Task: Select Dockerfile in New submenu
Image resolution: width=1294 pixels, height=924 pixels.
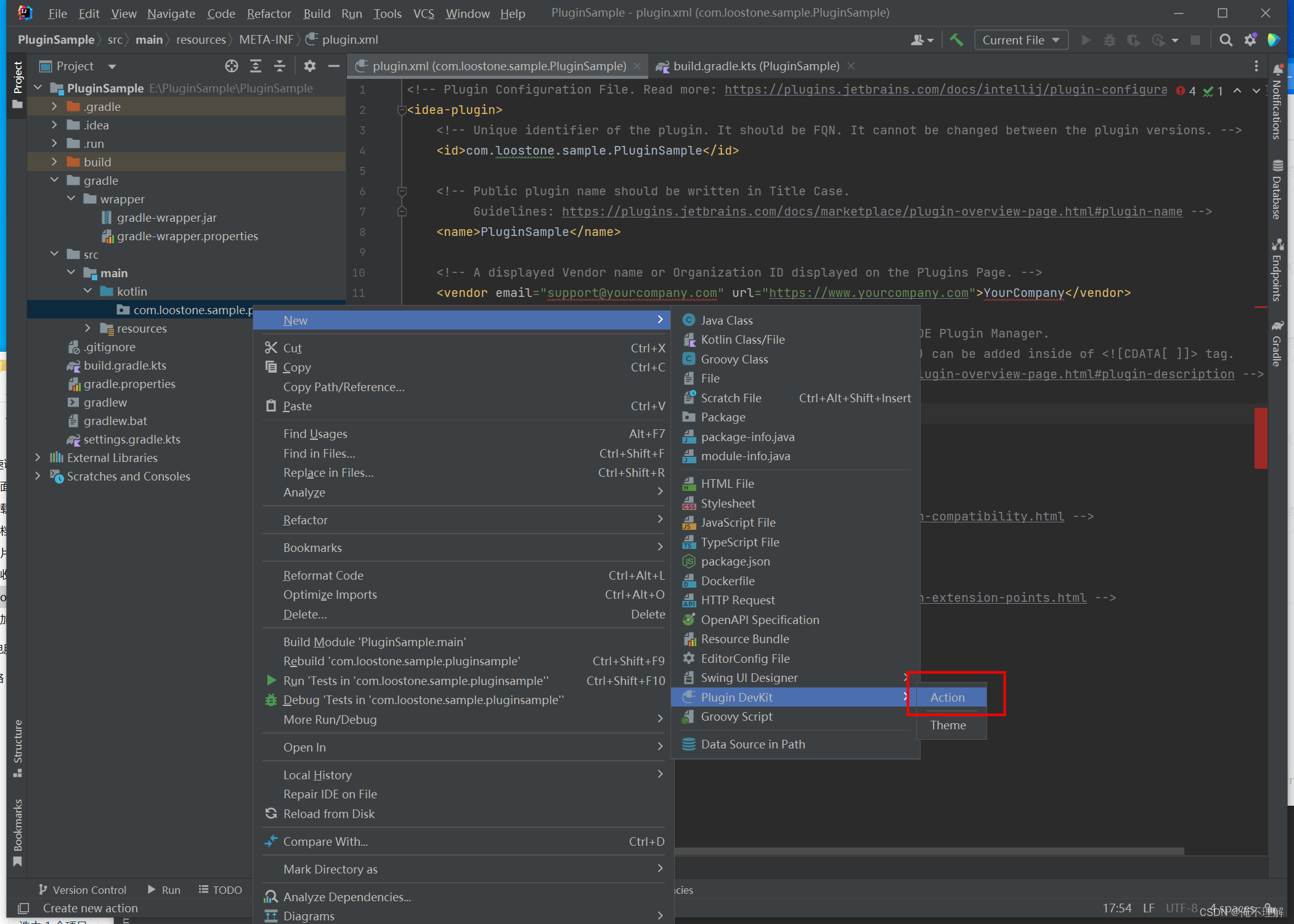Action: click(795, 581)
